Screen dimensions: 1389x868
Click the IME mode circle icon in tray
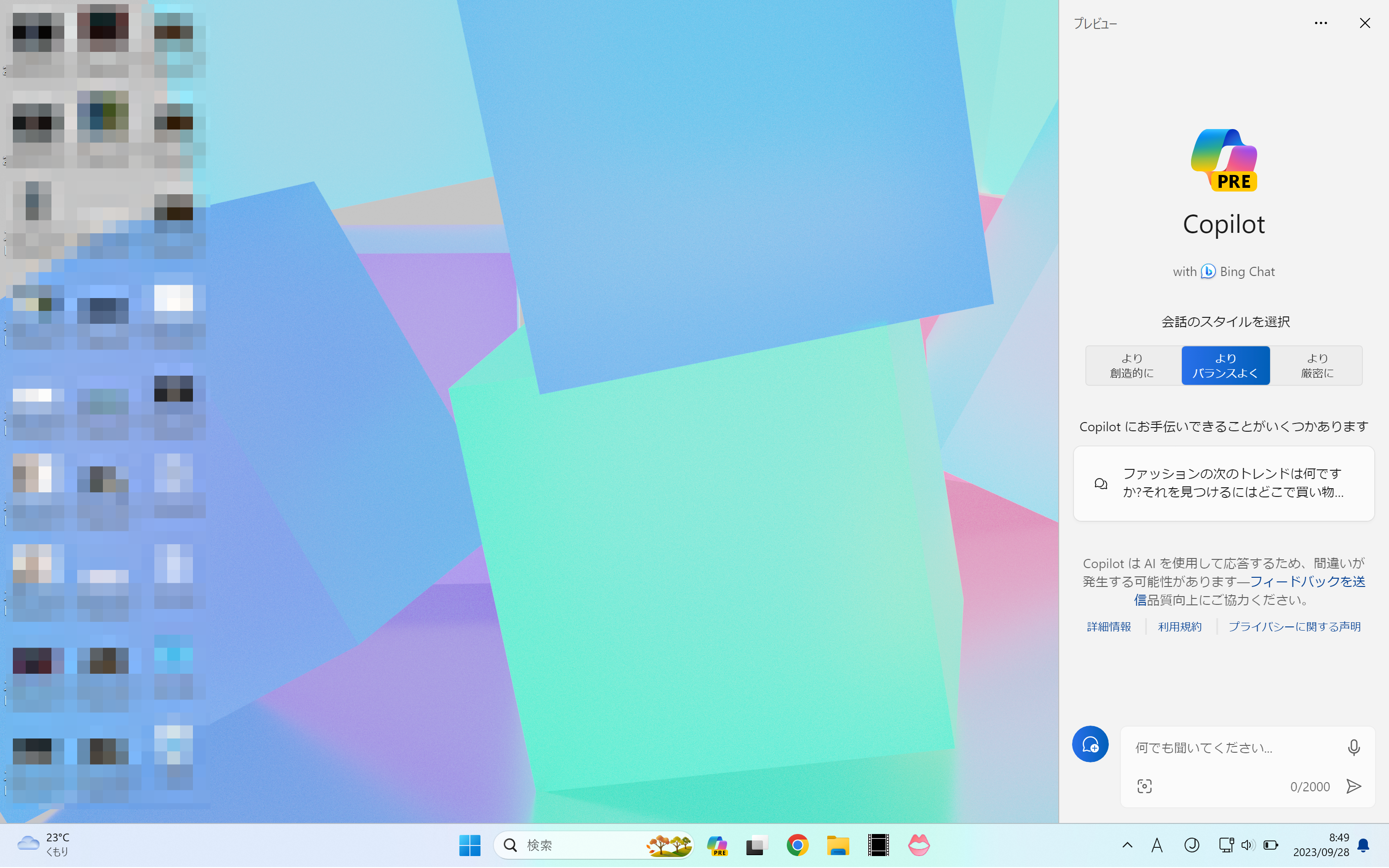click(1191, 845)
